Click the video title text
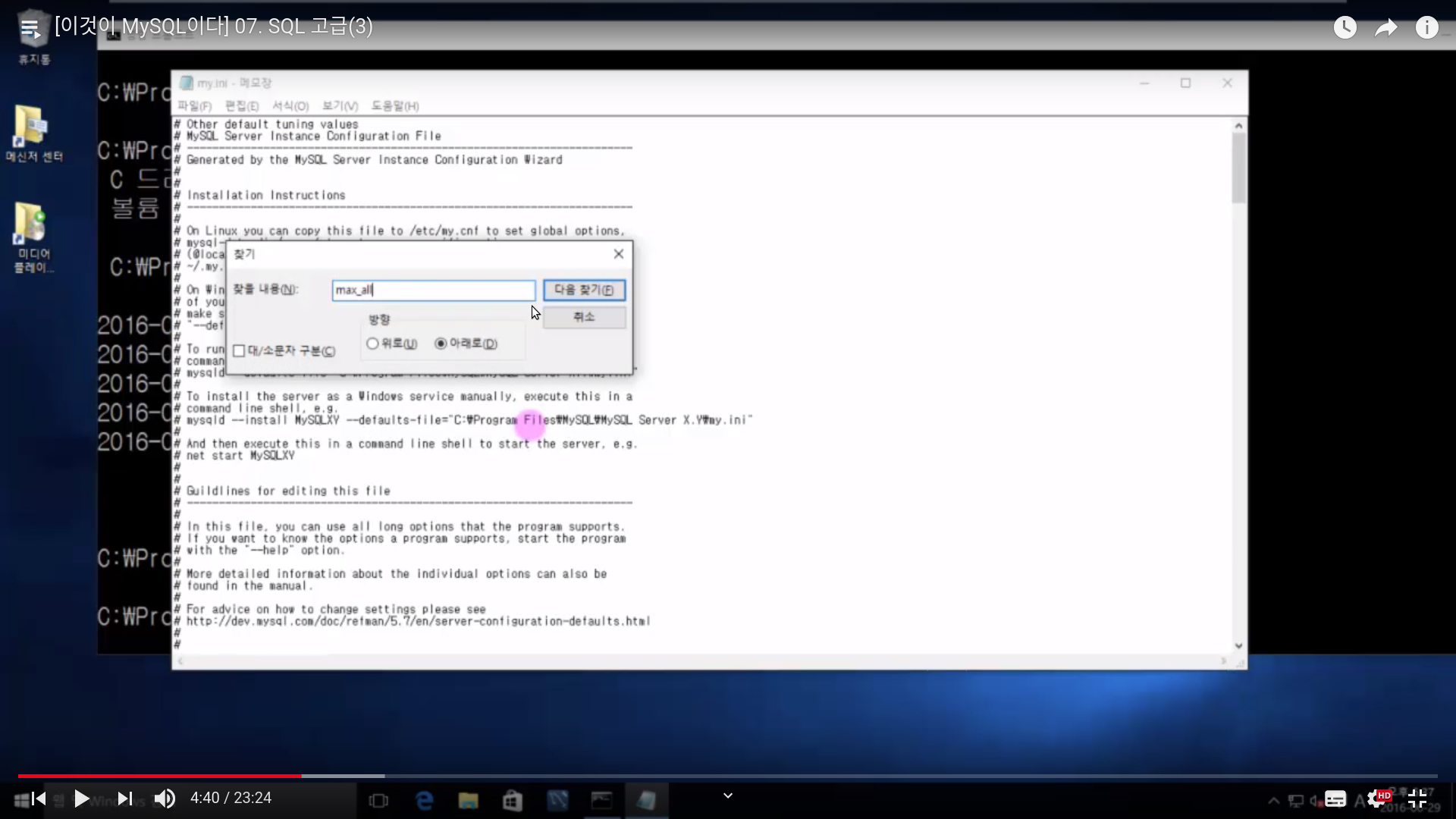 click(x=214, y=27)
